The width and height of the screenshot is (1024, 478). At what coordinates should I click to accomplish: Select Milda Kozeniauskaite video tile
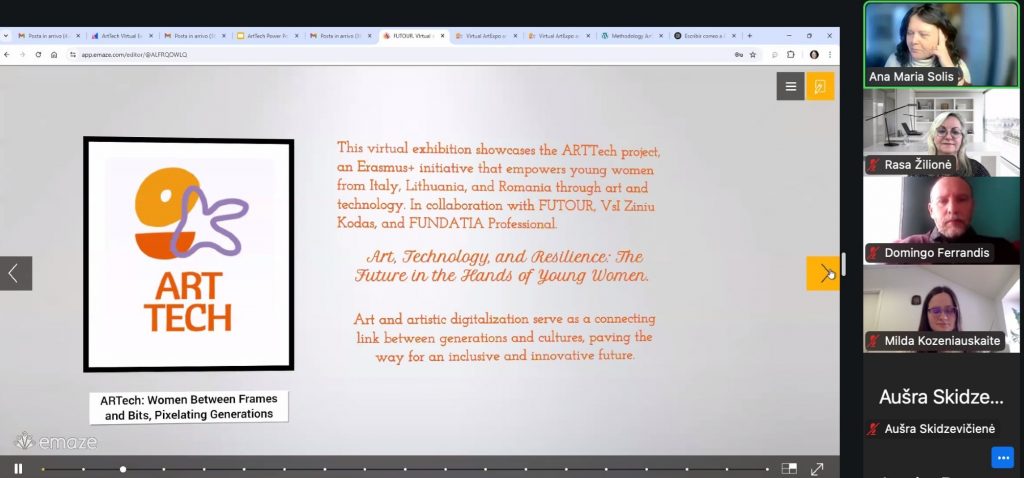point(941,308)
